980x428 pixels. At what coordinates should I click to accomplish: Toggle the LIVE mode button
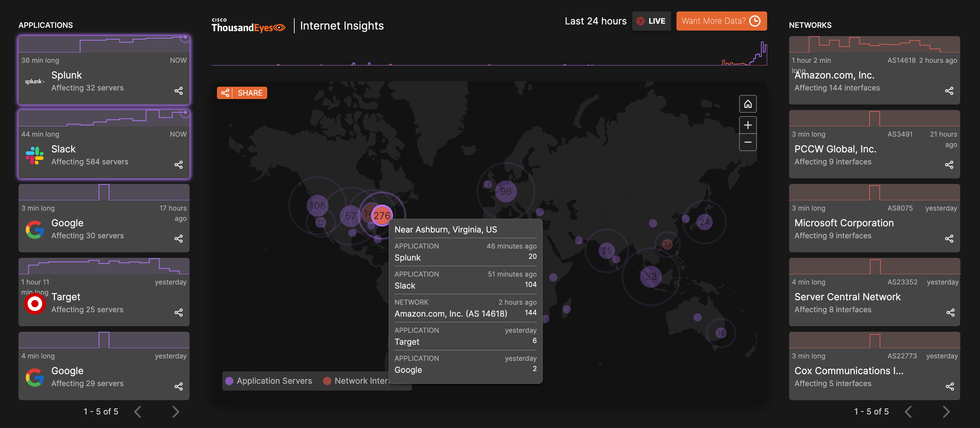pyautogui.click(x=652, y=21)
